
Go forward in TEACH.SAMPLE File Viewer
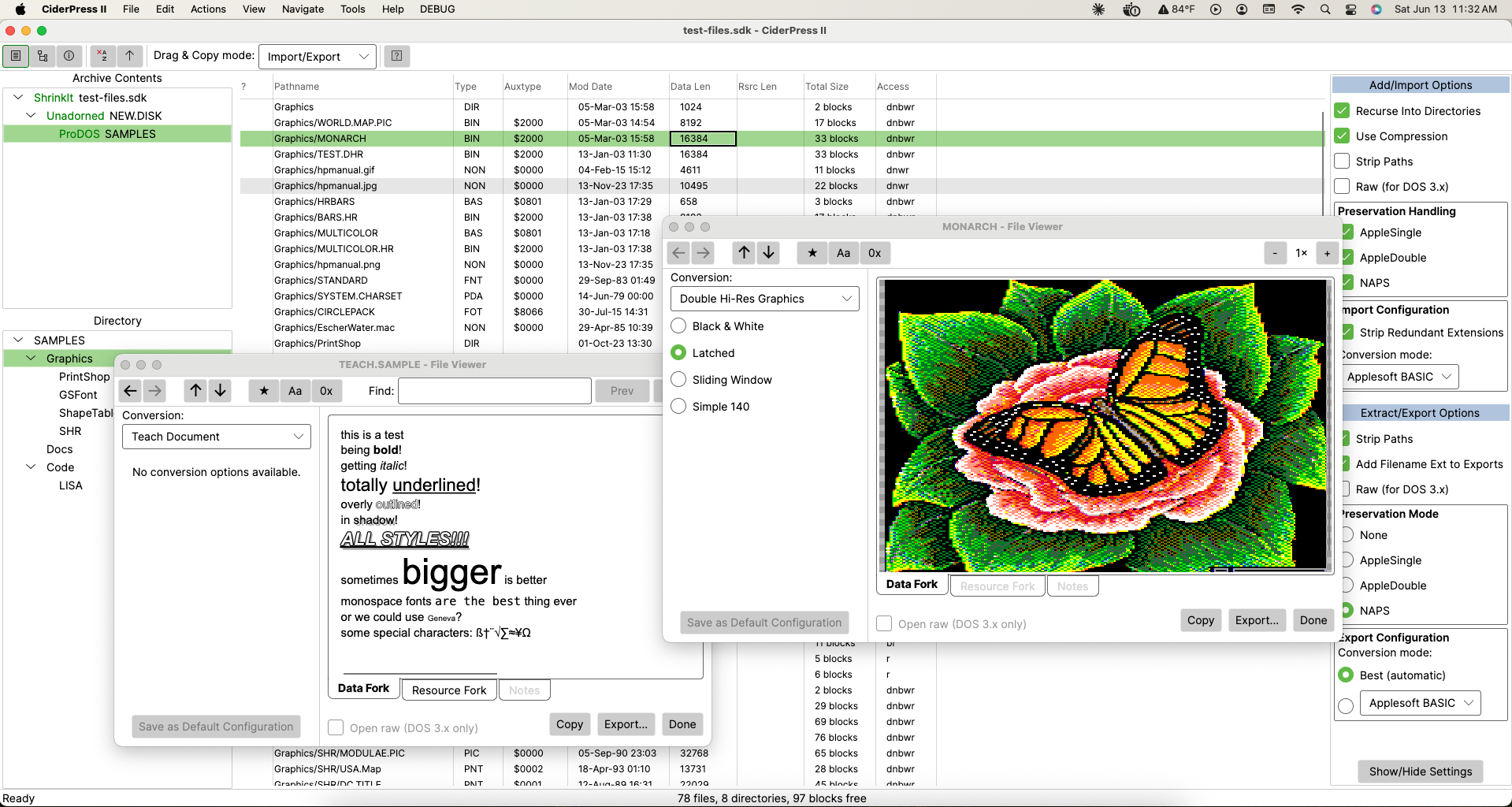click(x=155, y=391)
